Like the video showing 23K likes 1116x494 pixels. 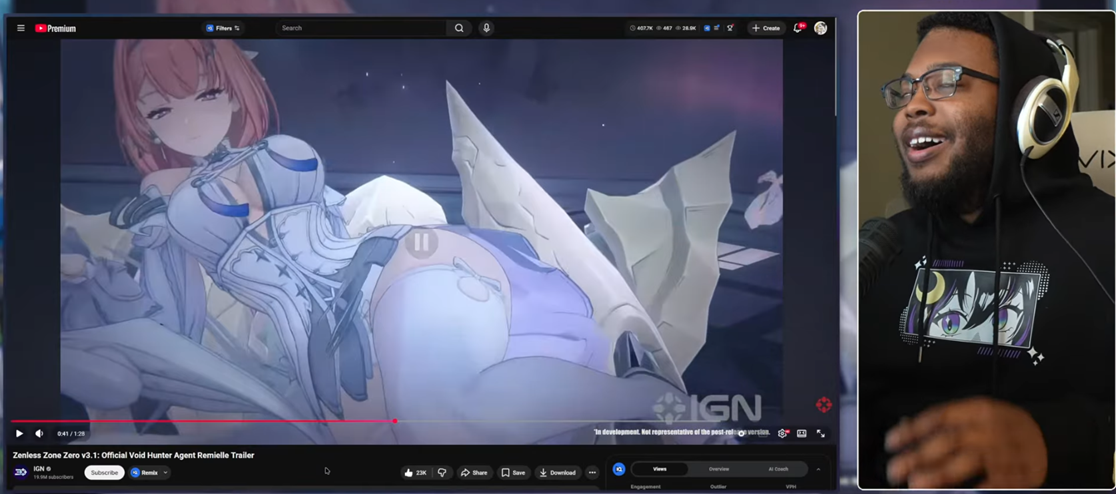[416, 473]
